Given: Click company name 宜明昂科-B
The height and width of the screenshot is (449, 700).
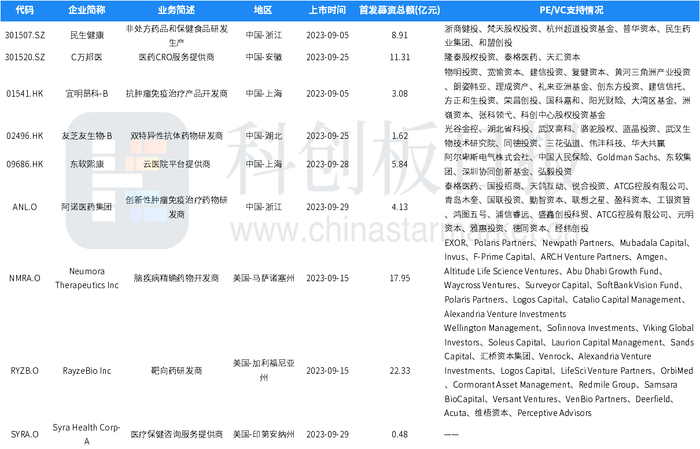Looking at the screenshot, I should (x=87, y=94).
